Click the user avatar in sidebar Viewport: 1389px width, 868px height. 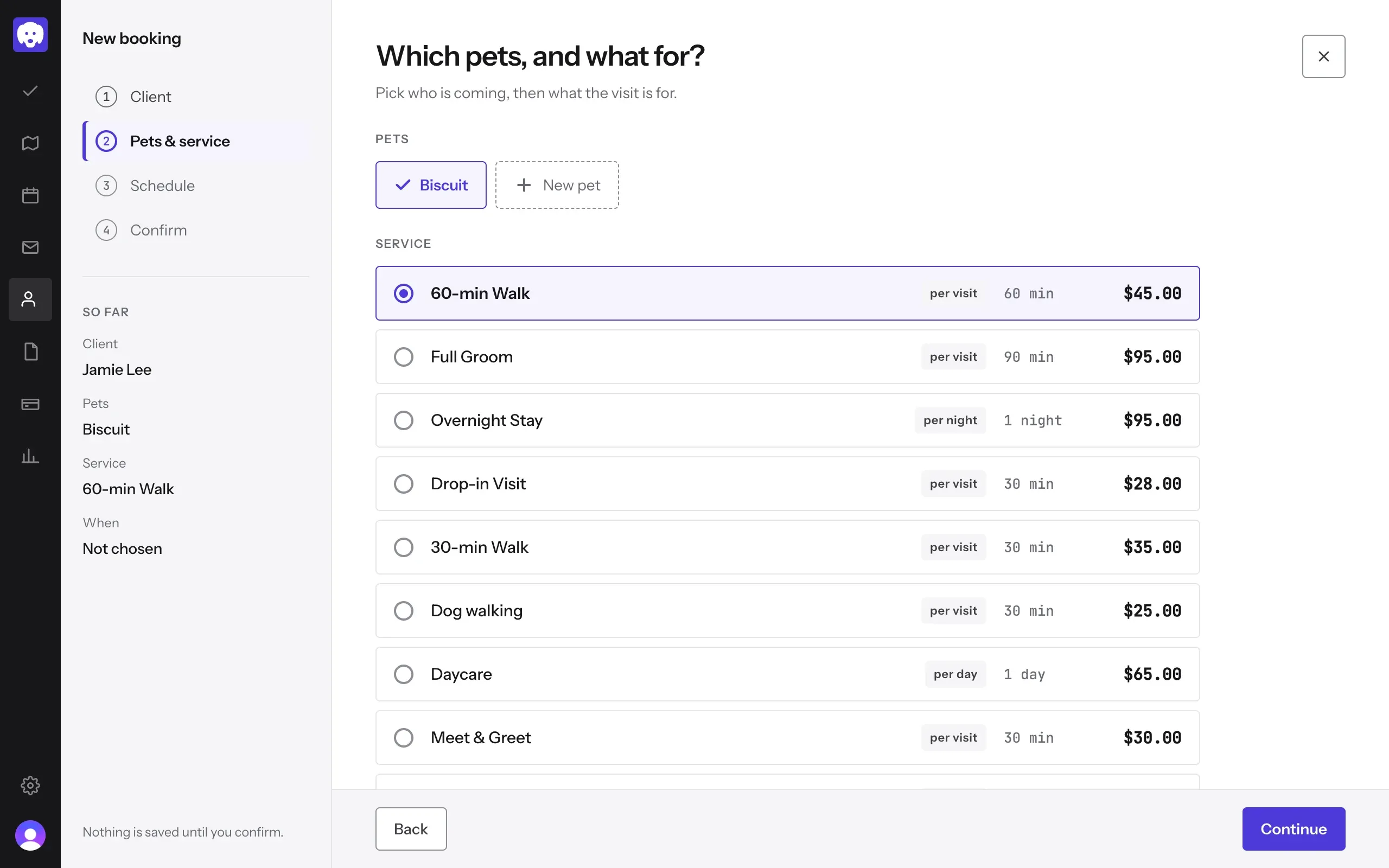pos(30,835)
